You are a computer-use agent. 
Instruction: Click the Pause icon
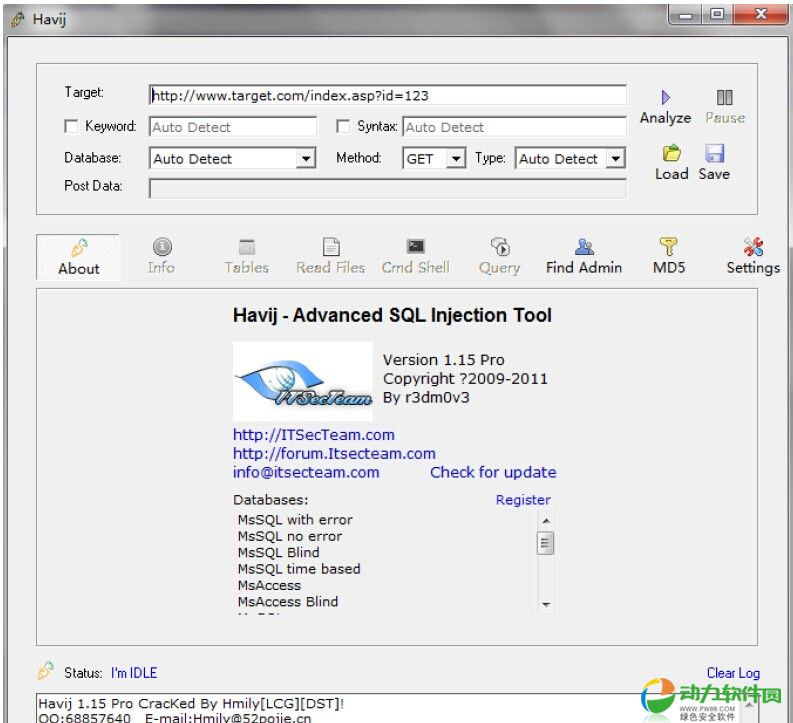(725, 98)
